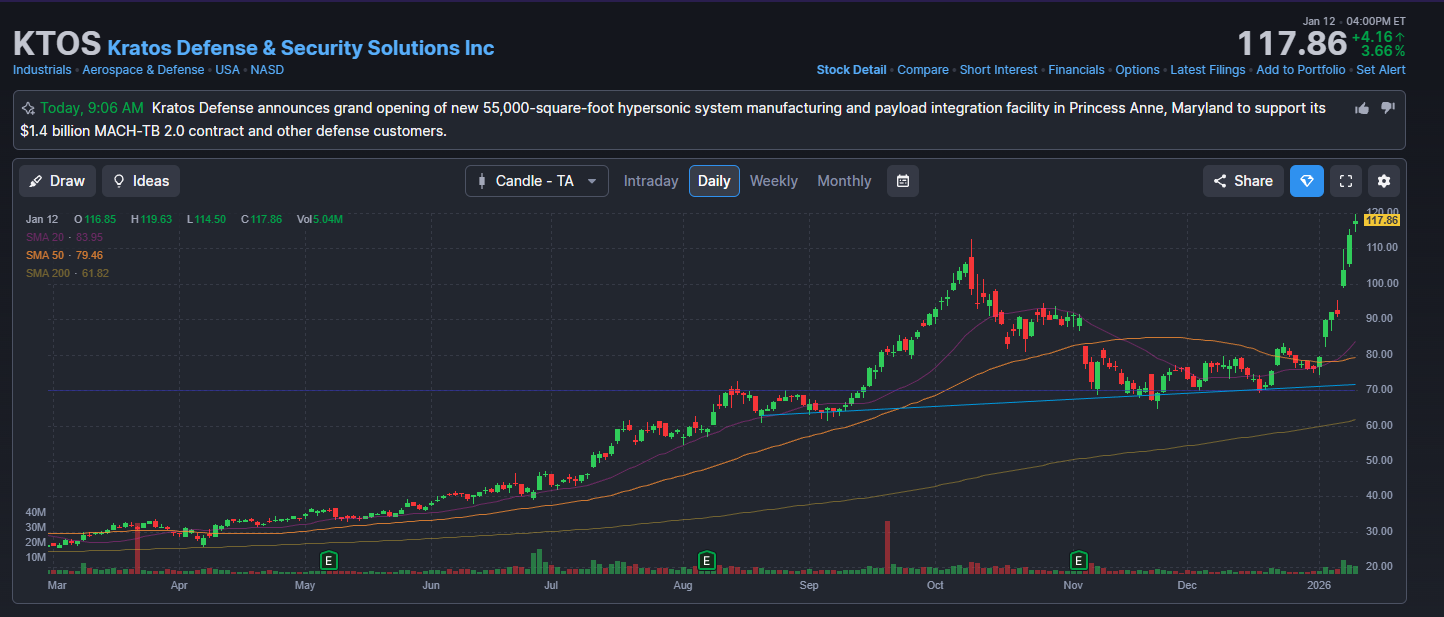Click Set Alert link
The image size is (1444, 617).
1381,70
